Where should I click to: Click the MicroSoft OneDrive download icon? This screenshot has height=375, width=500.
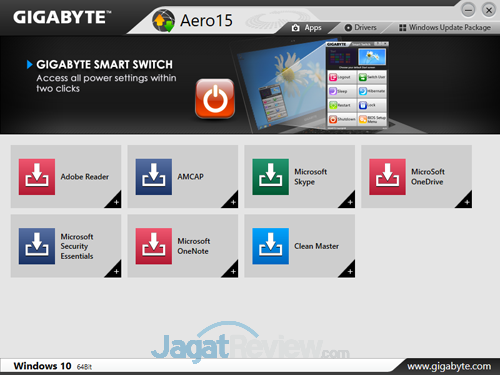(x=387, y=177)
